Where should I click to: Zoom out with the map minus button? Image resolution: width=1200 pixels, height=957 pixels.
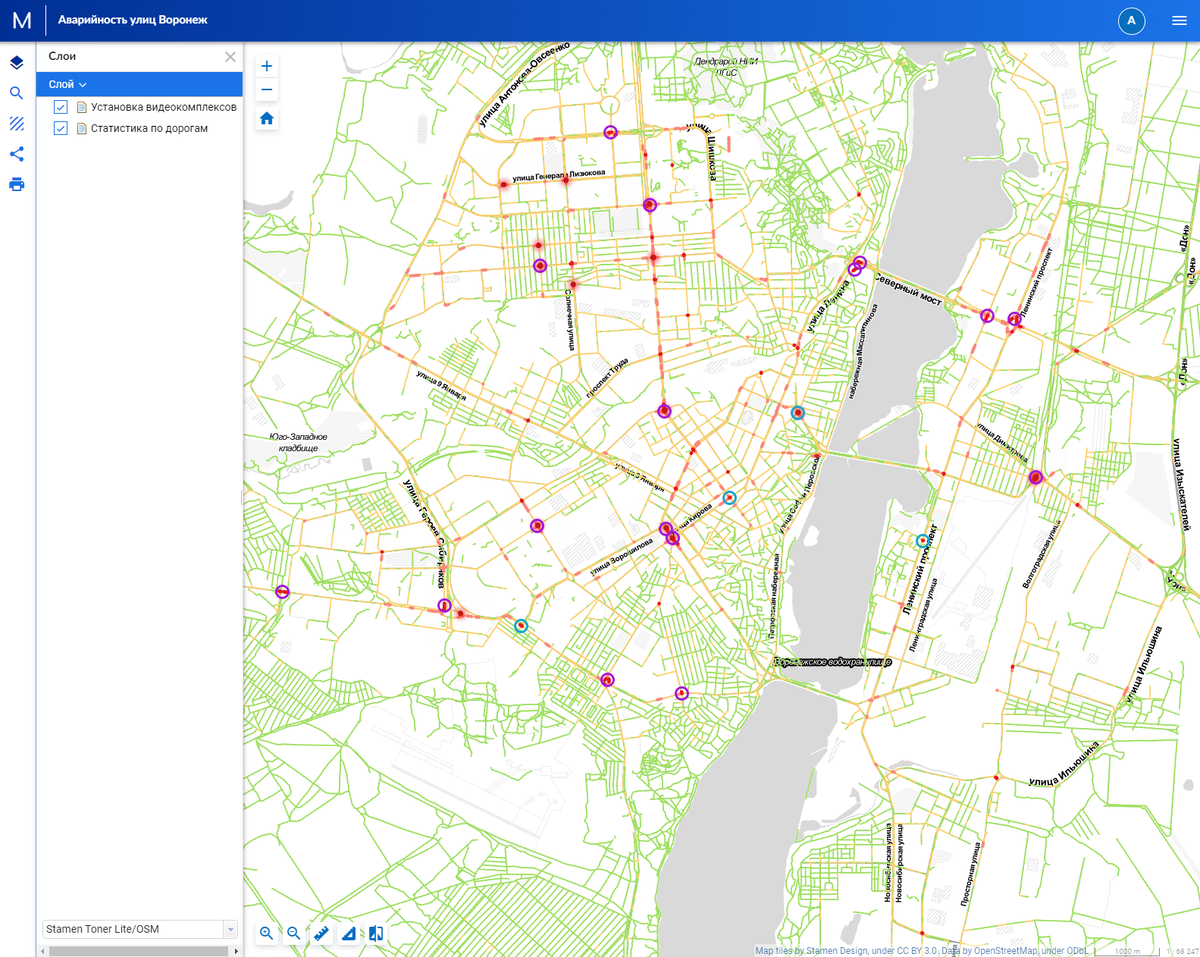coord(267,90)
